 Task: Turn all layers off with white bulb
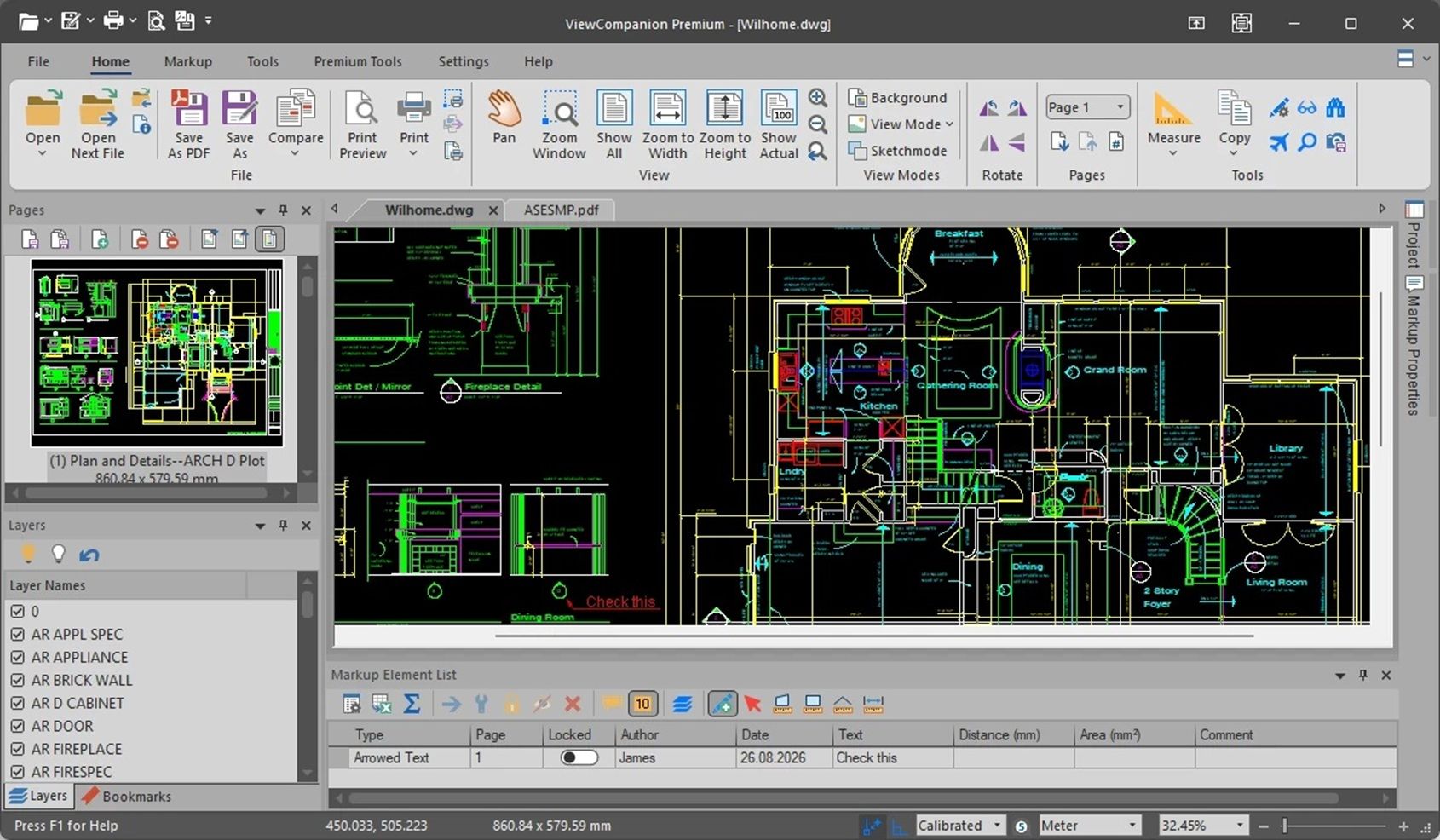(x=58, y=554)
